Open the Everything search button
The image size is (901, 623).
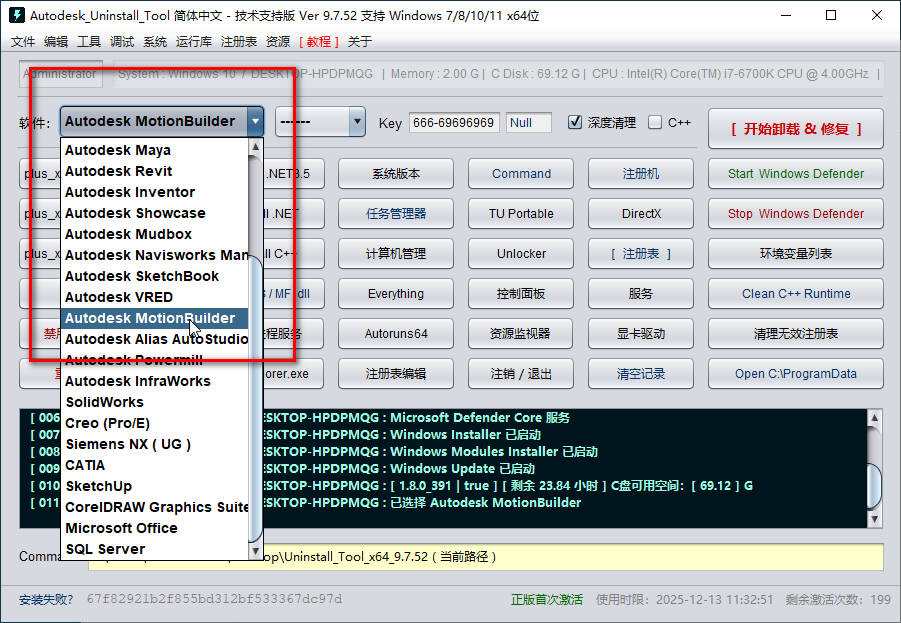click(396, 294)
